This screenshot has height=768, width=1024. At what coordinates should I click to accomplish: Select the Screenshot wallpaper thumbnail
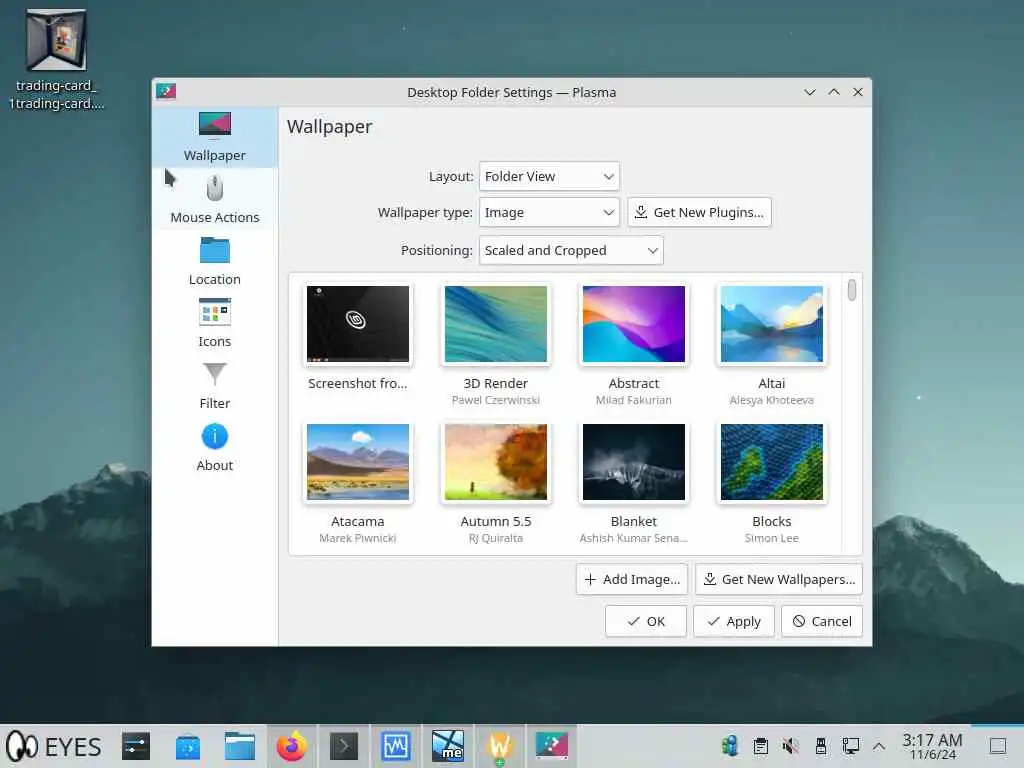point(358,324)
